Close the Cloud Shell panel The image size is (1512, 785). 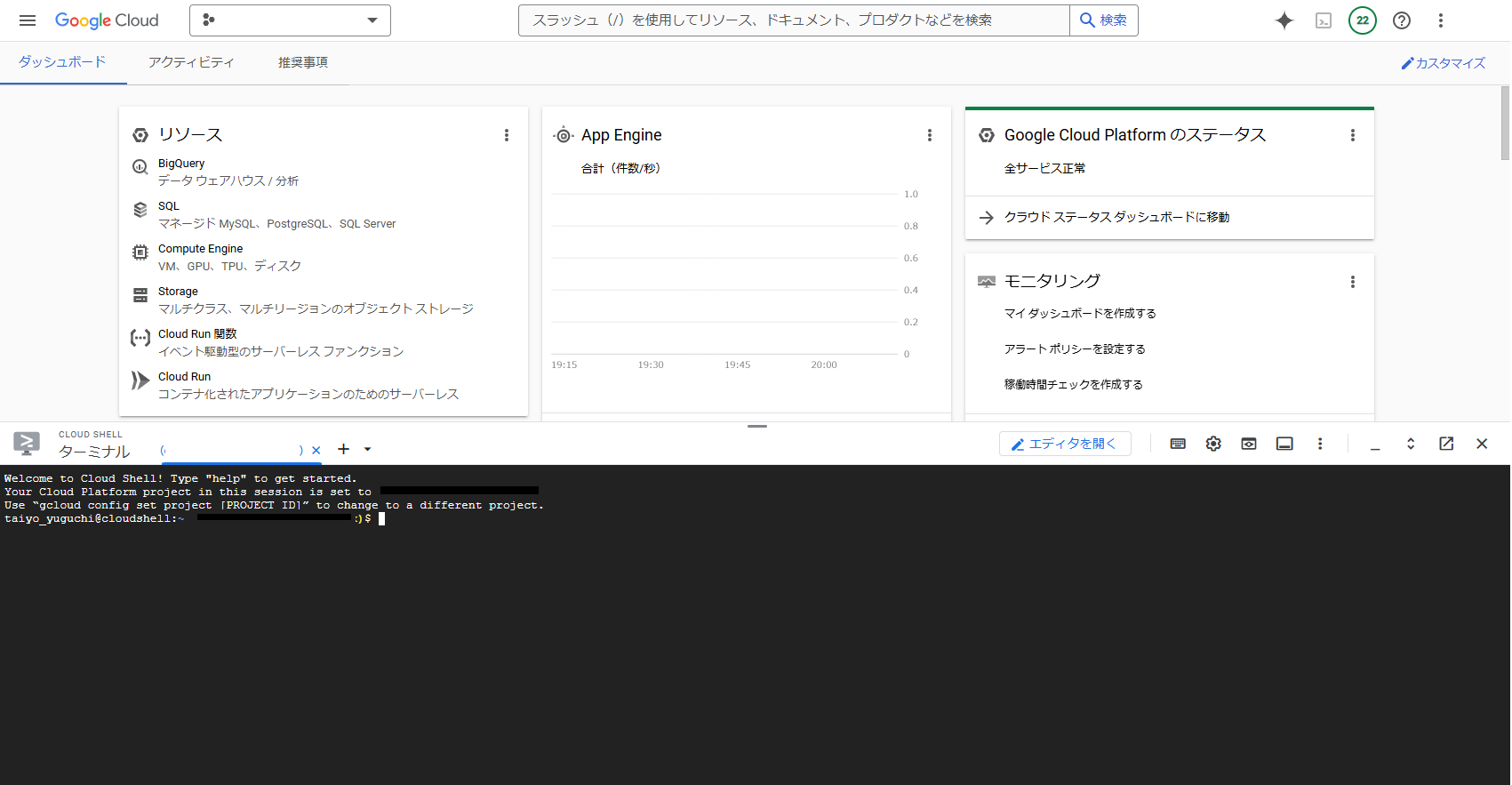tap(1482, 444)
